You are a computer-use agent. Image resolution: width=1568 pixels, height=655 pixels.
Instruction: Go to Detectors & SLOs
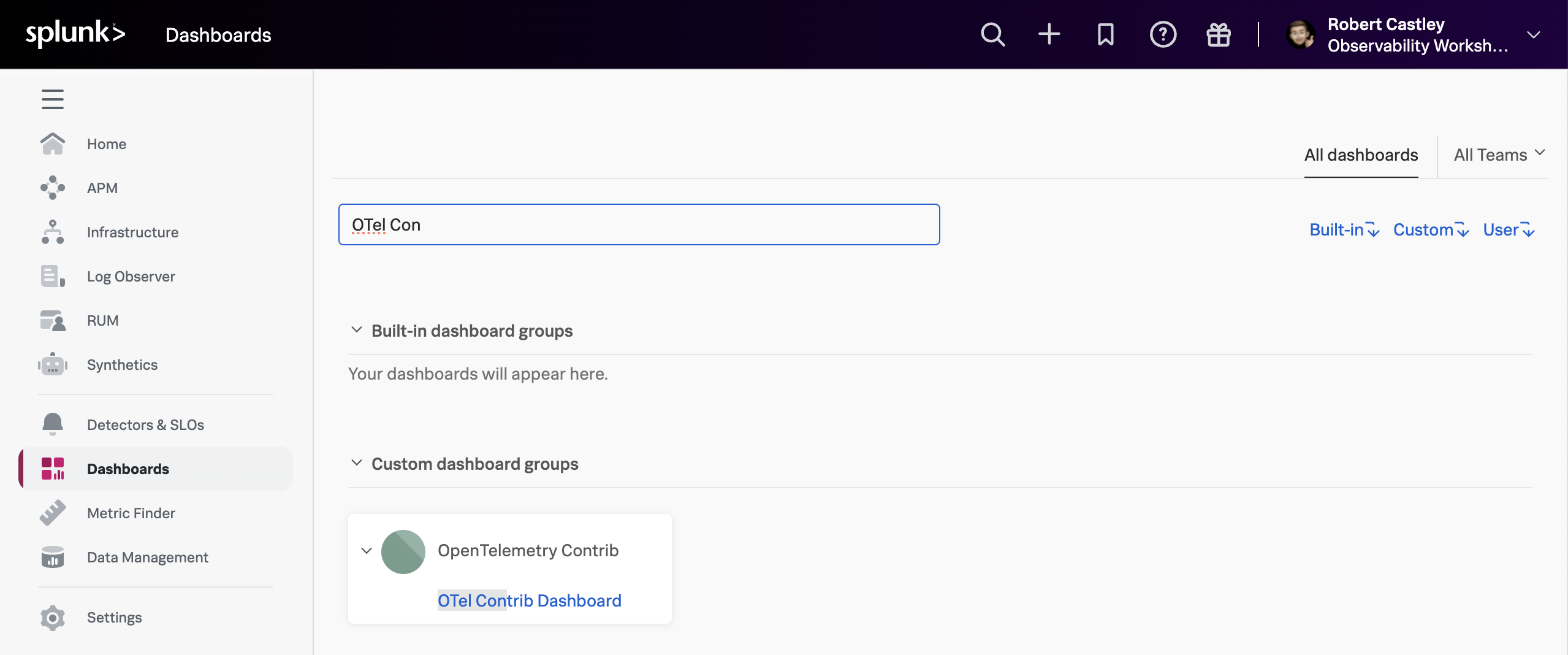coord(145,424)
